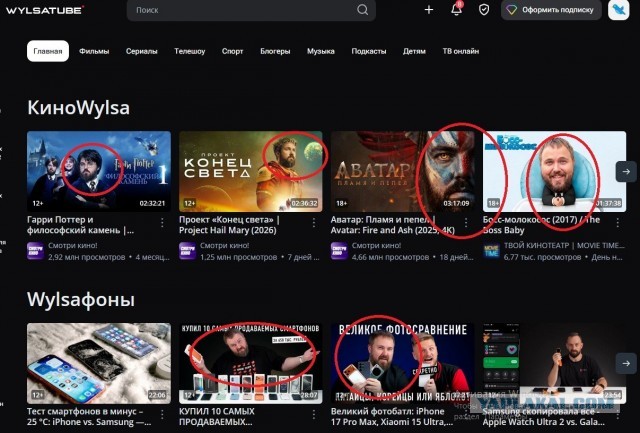640x433 pixels.
Task: Click 6,77 тыс. просмотров text
Action: [542, 258]
